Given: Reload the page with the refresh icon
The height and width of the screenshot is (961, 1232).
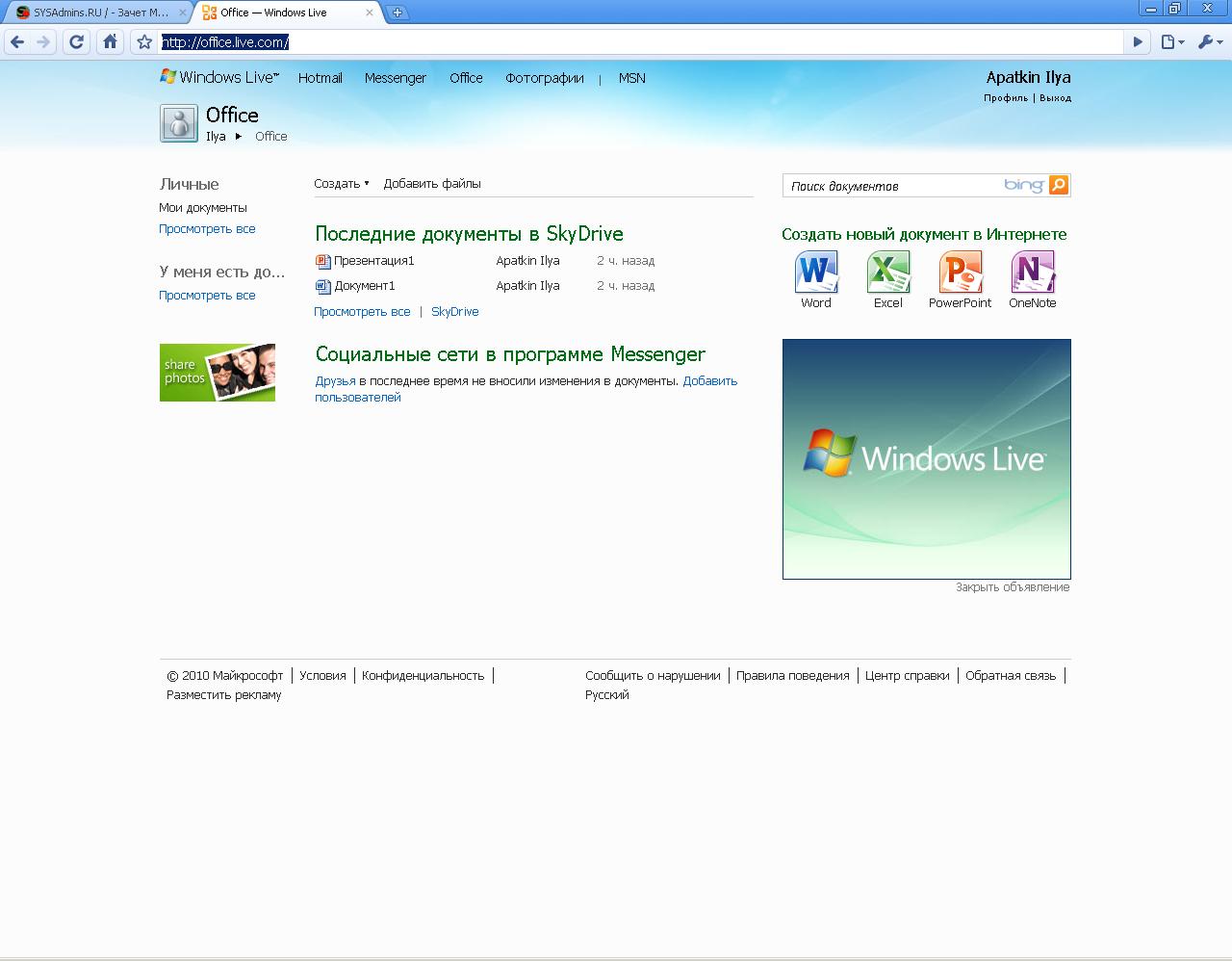Looking at the screenshot, I should click(x=77, y=41).
